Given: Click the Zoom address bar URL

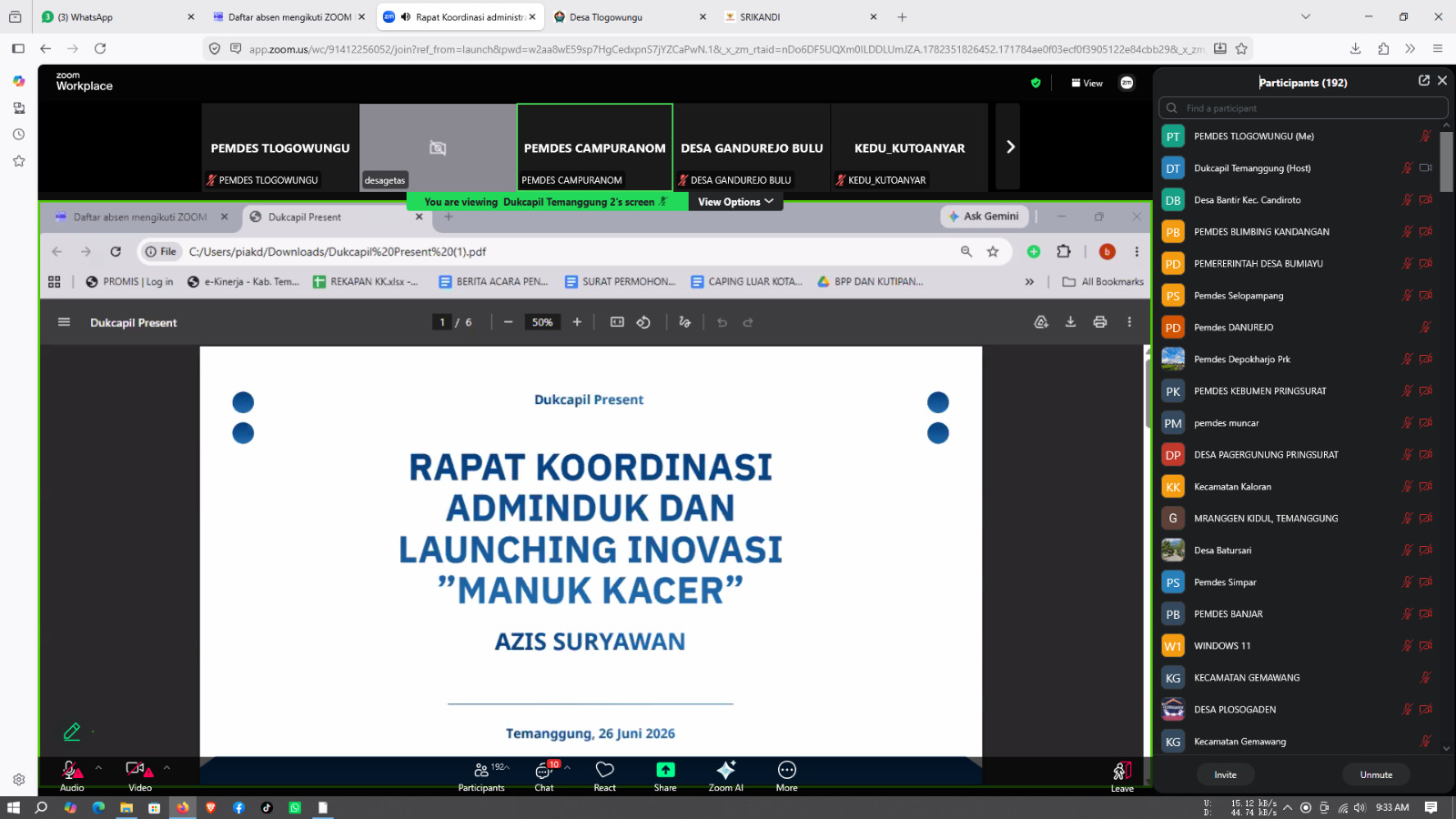Looking at the screenshot, I should click(x=727, y=48).
